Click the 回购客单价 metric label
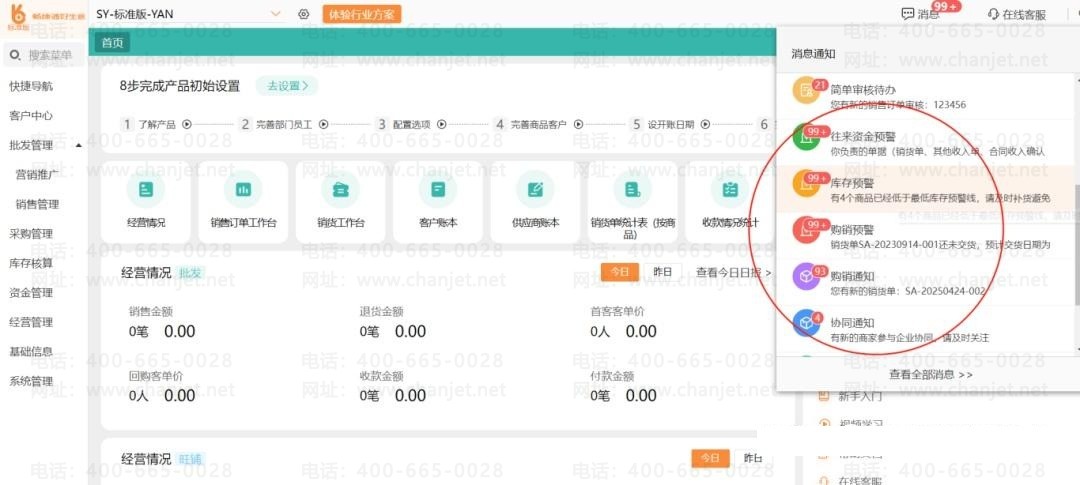The height and width of the screenshot is (485, 1080). [156, 376]
